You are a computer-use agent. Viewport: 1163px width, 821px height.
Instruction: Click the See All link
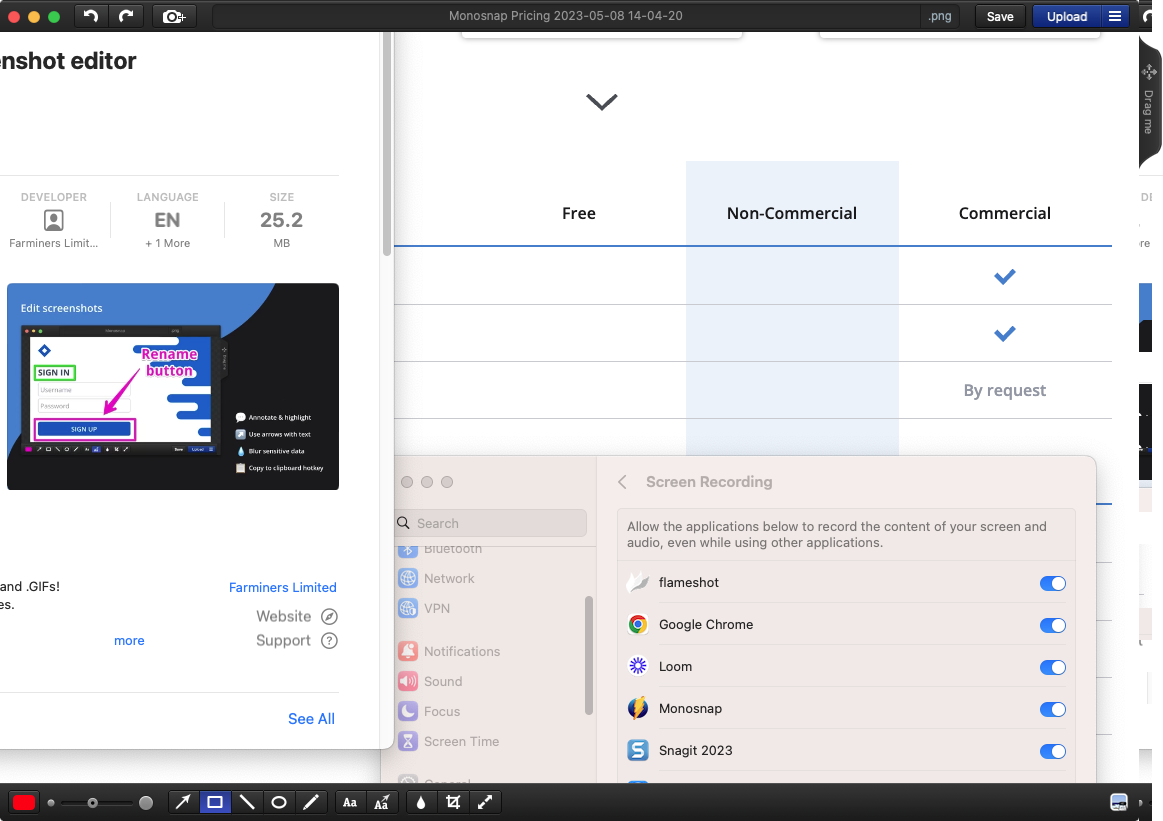[312, 719]
